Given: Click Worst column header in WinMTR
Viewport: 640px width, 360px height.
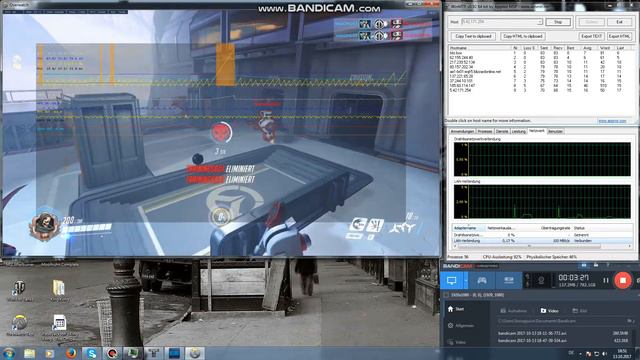Looking at the screenshot, I should click(x=606, y=48).
